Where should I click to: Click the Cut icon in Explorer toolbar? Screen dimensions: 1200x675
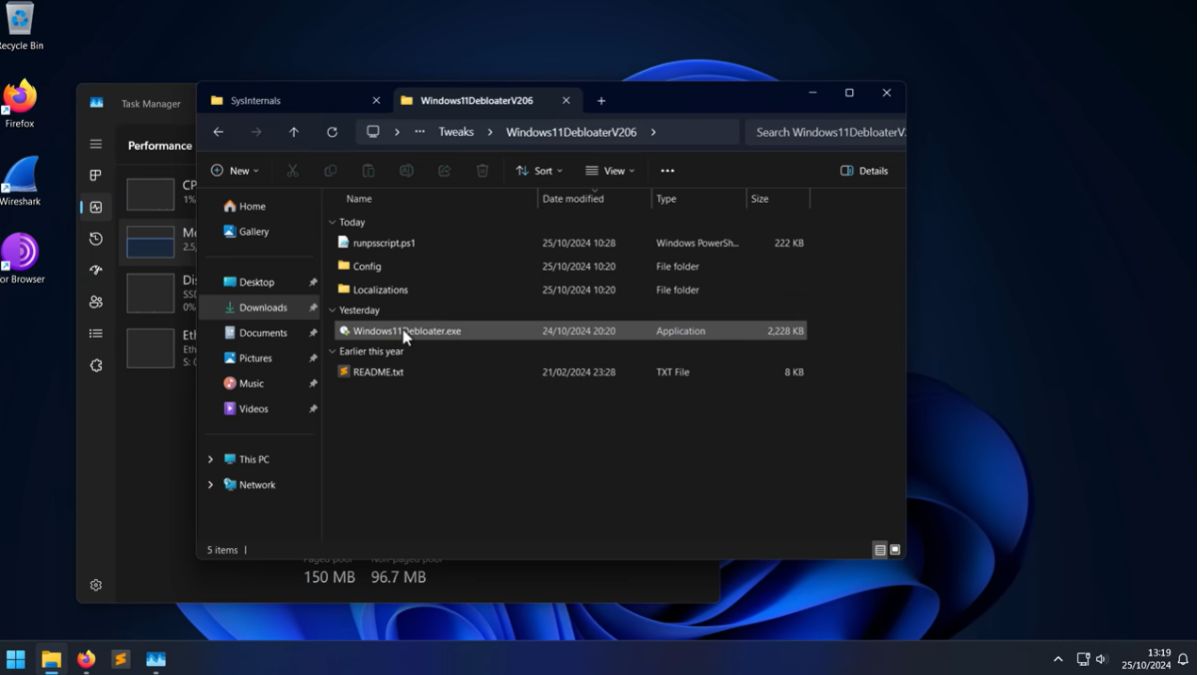pos(292,170)
